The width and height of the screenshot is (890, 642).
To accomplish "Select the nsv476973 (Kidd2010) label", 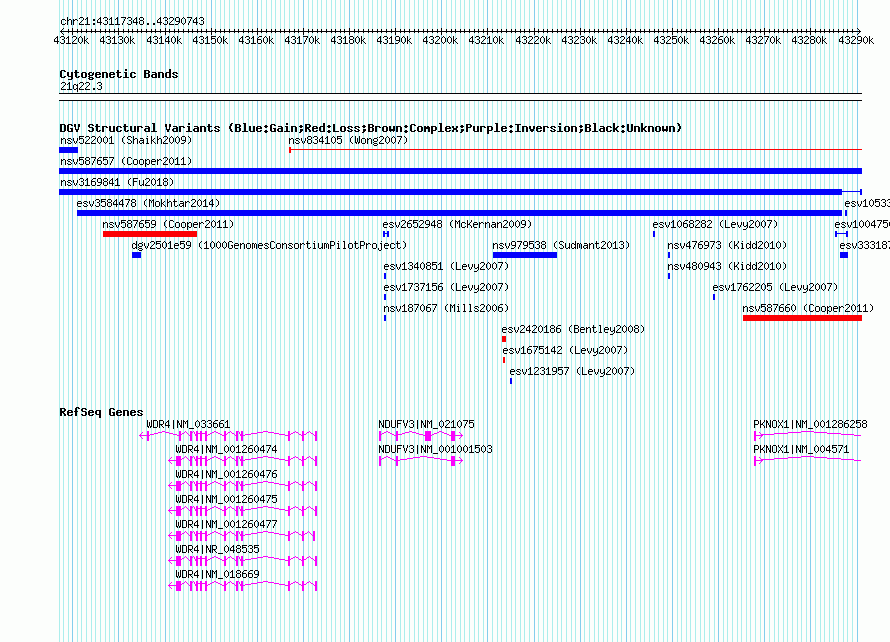I will point(727,245).
